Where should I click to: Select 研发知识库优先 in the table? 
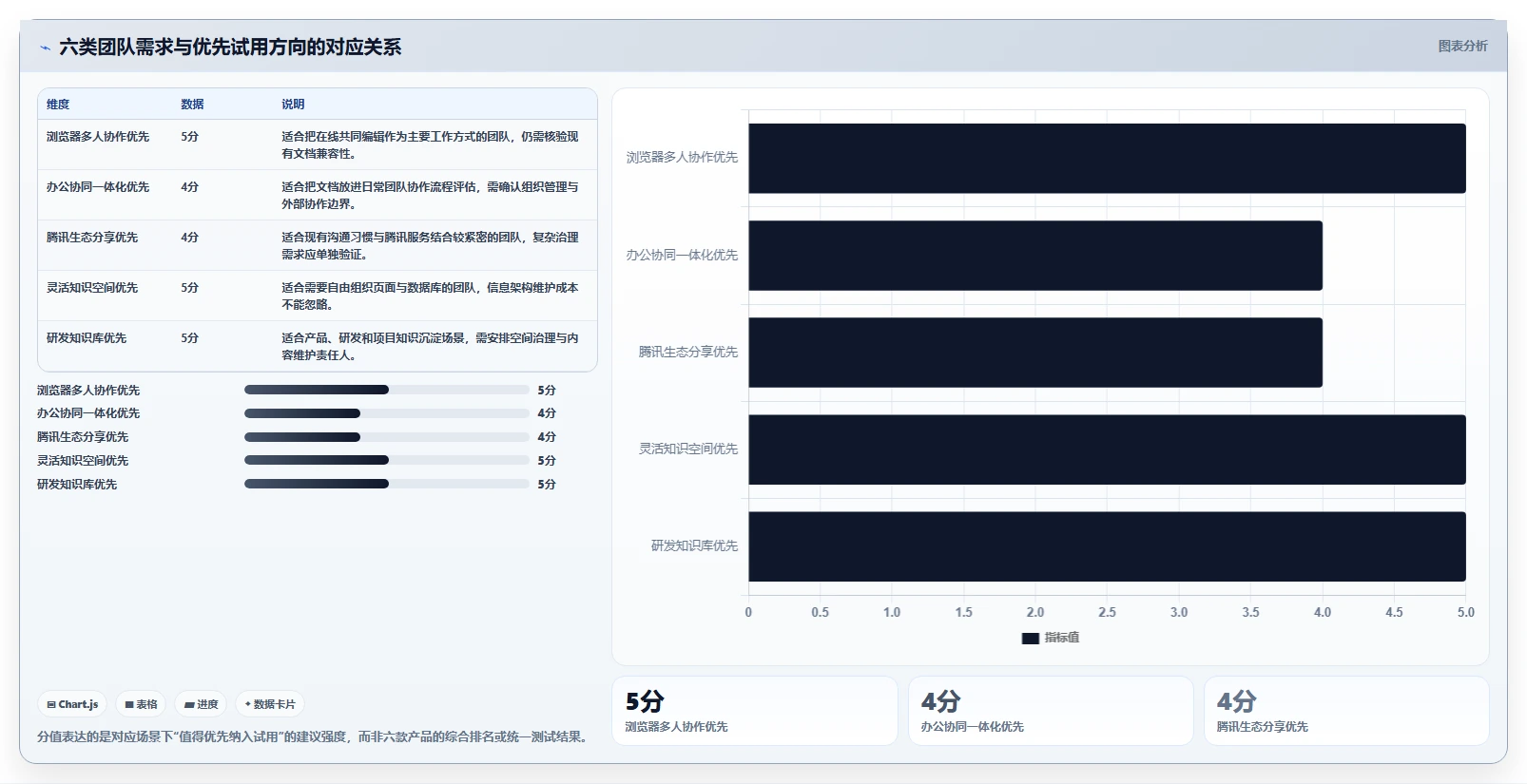click(87, 338)
